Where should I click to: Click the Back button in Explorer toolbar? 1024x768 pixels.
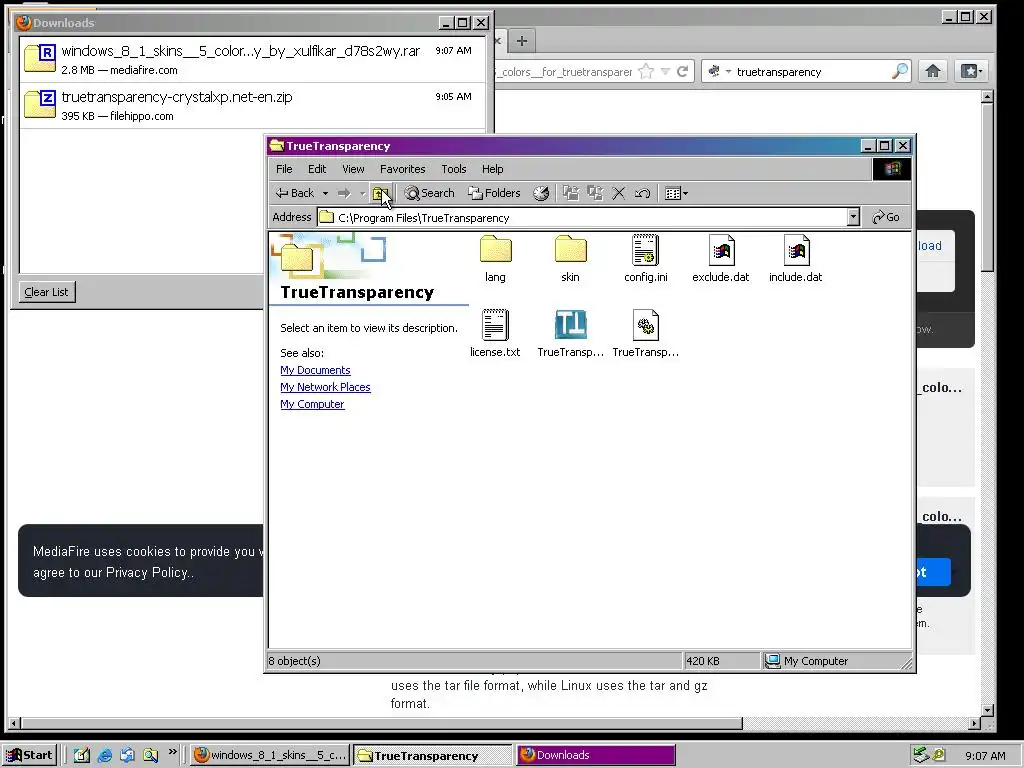295,193
